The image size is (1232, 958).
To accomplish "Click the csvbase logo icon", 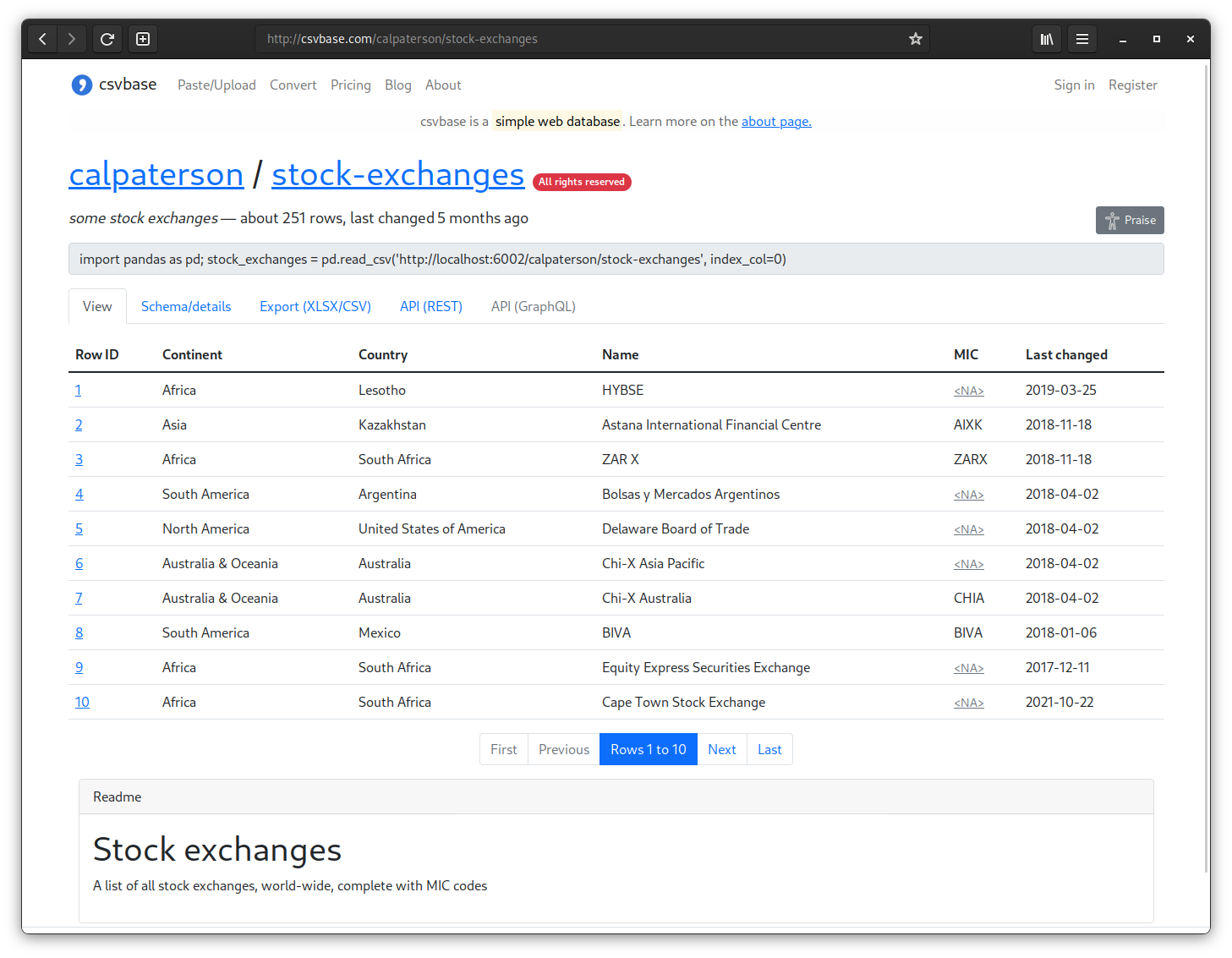I will tap(81, 85).
